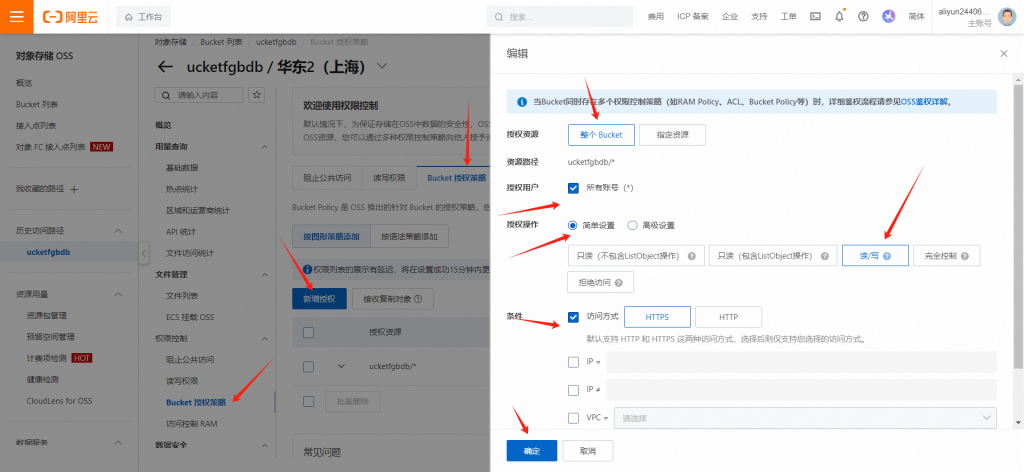Switch to the 读写权限 tab
1024x472 pixels.
click(x=389, y=178)
